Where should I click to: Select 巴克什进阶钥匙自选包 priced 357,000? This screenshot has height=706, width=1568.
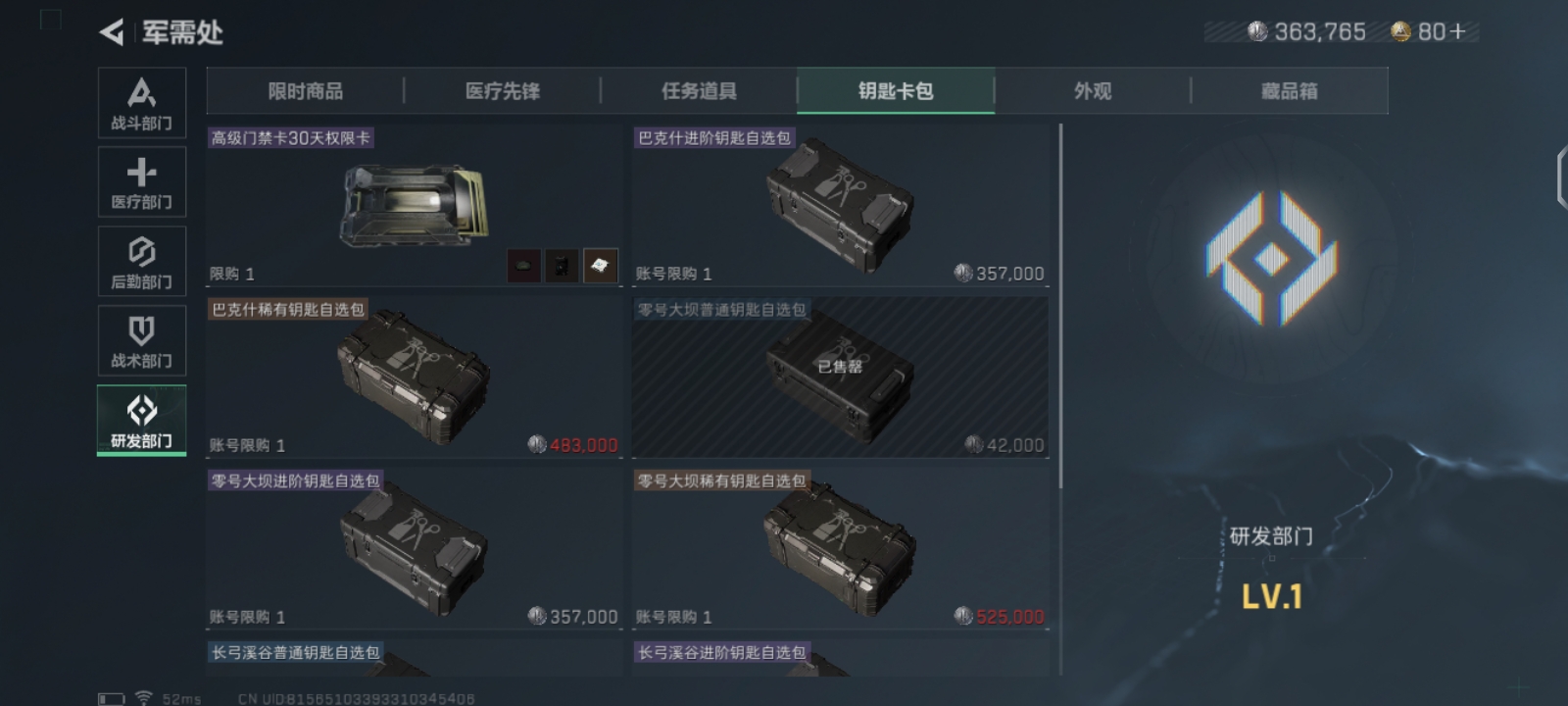coord(841,206)
